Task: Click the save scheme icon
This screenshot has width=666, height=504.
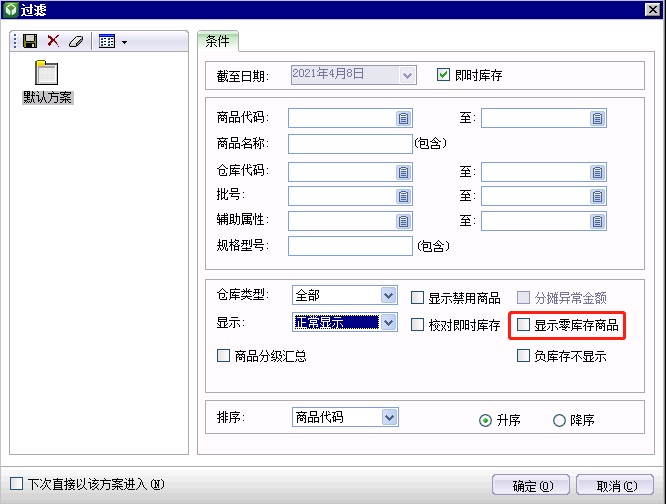Action: coord(30,41)
